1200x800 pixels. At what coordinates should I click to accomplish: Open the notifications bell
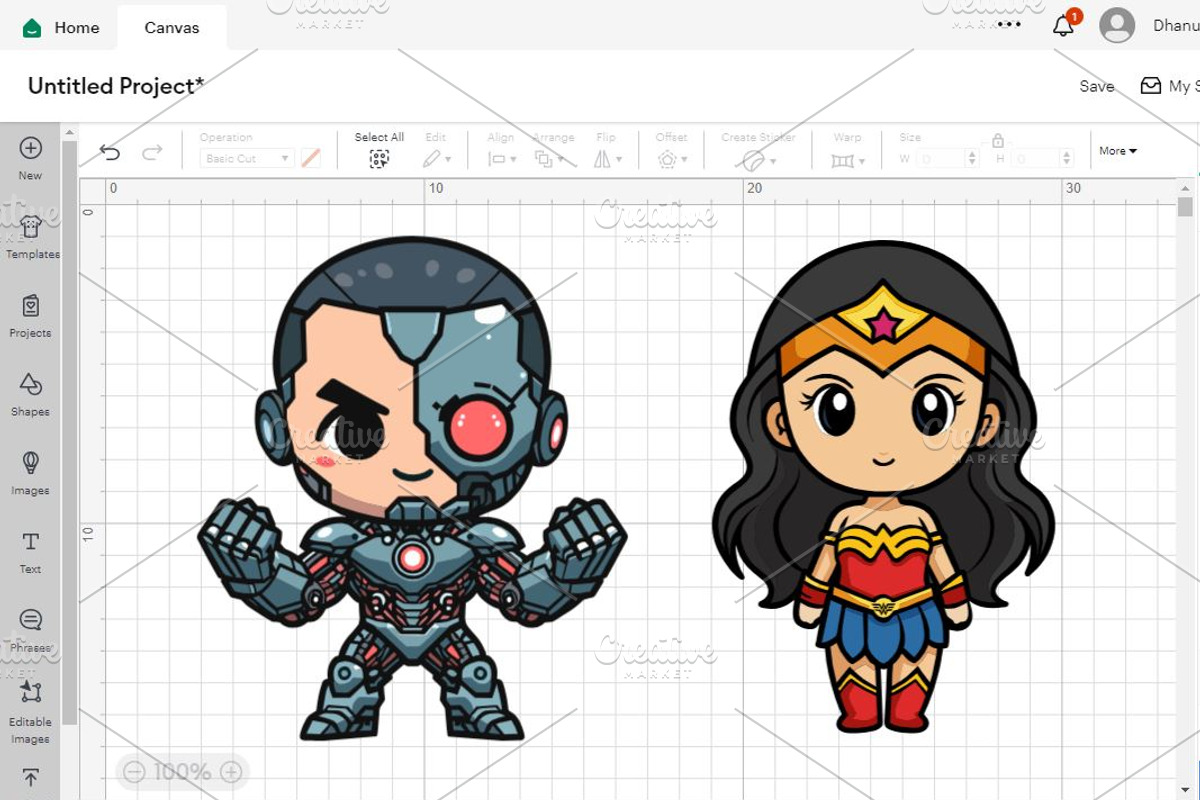pyautogui.click(x=1064, y=26)
